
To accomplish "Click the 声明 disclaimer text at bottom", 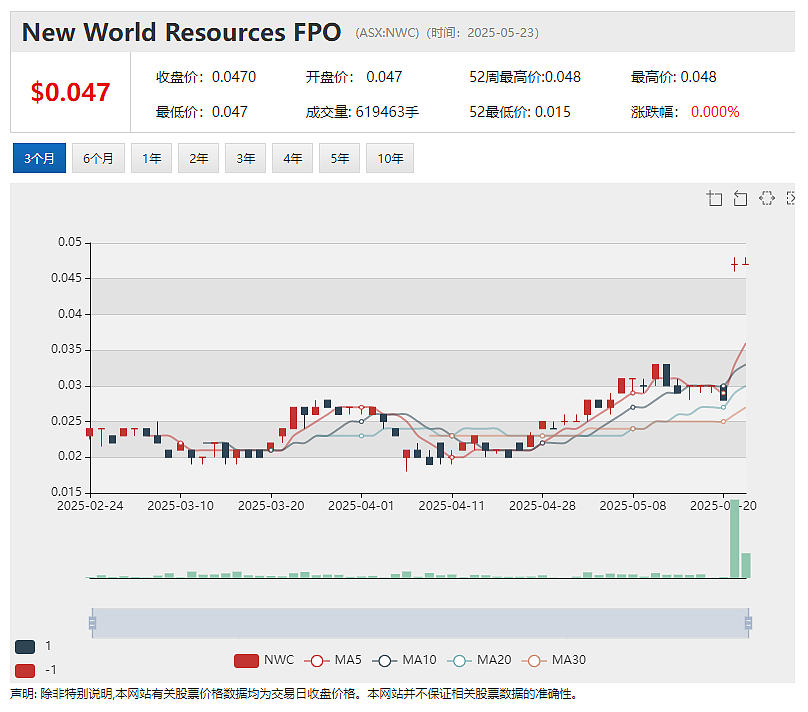I will point(293,693).
